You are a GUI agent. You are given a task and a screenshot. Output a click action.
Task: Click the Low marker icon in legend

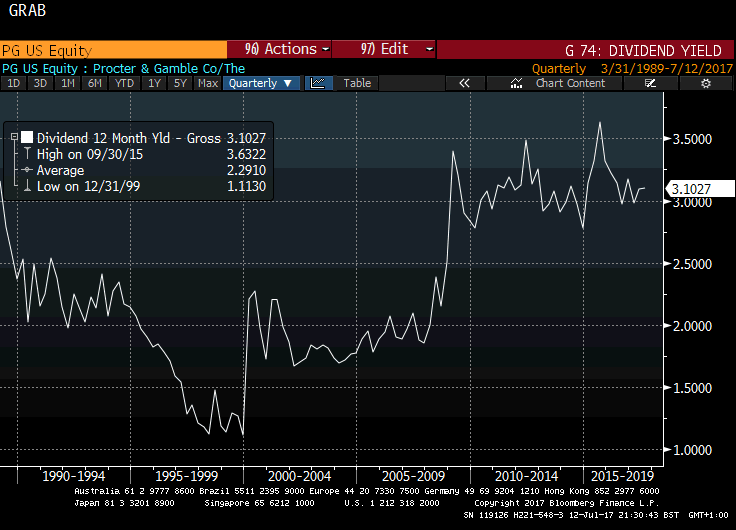26,186
